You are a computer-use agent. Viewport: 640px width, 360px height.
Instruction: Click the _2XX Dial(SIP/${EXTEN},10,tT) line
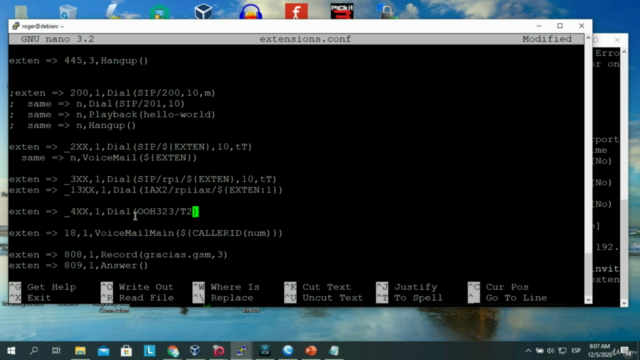point(131,147)
